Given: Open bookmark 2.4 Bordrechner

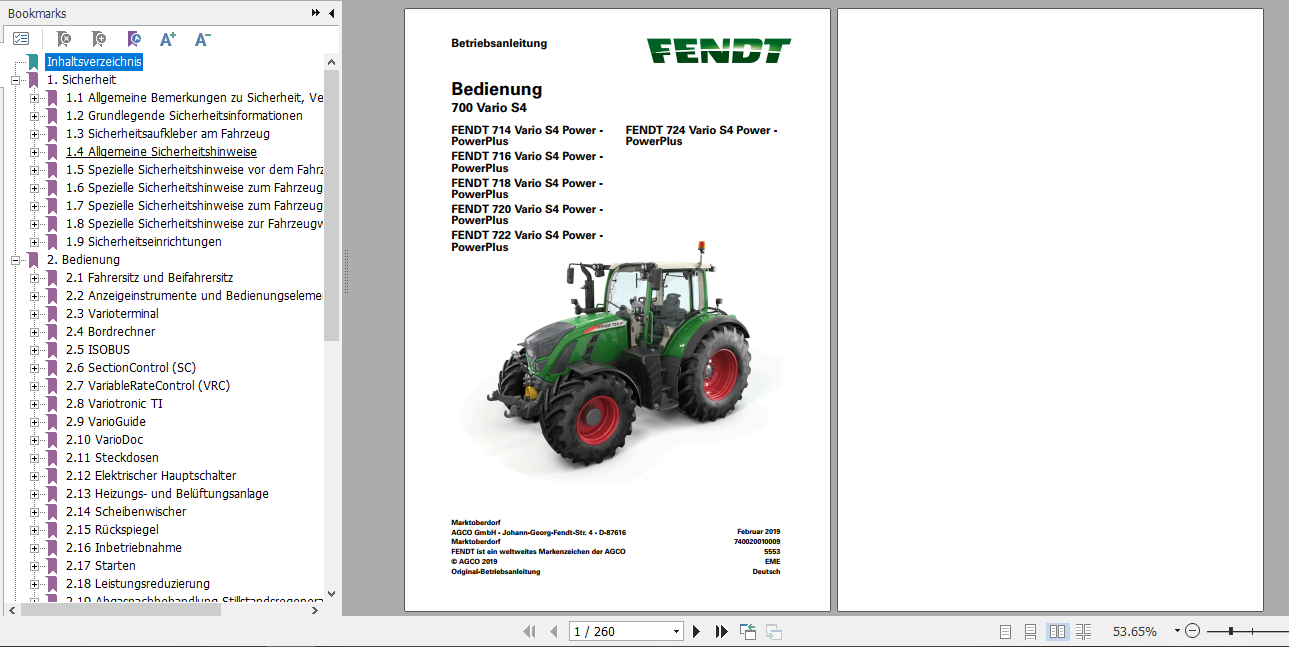Looking at the screenshot, I should [111, 332].
